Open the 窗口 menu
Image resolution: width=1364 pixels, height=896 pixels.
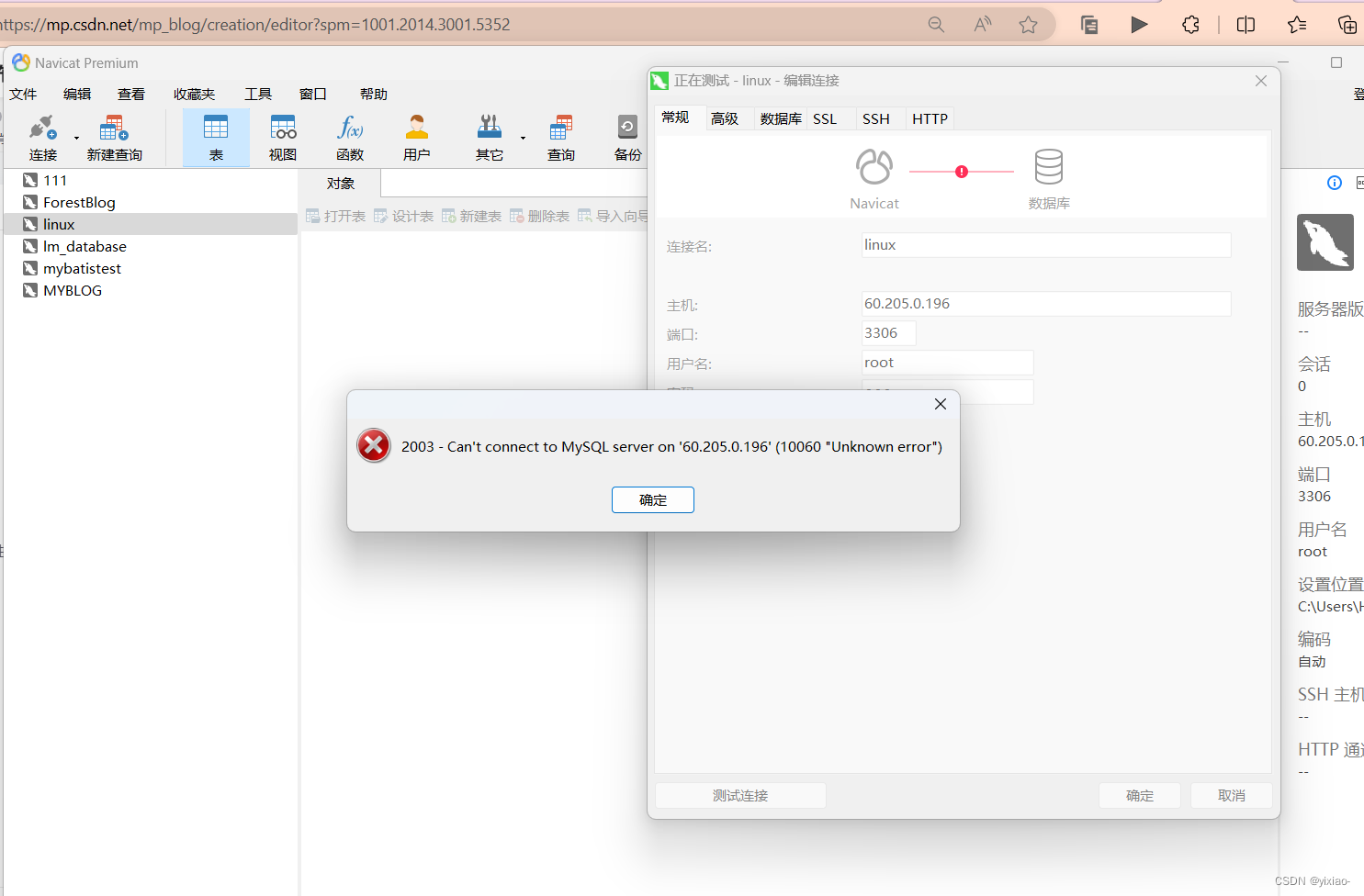coord(313,94)
